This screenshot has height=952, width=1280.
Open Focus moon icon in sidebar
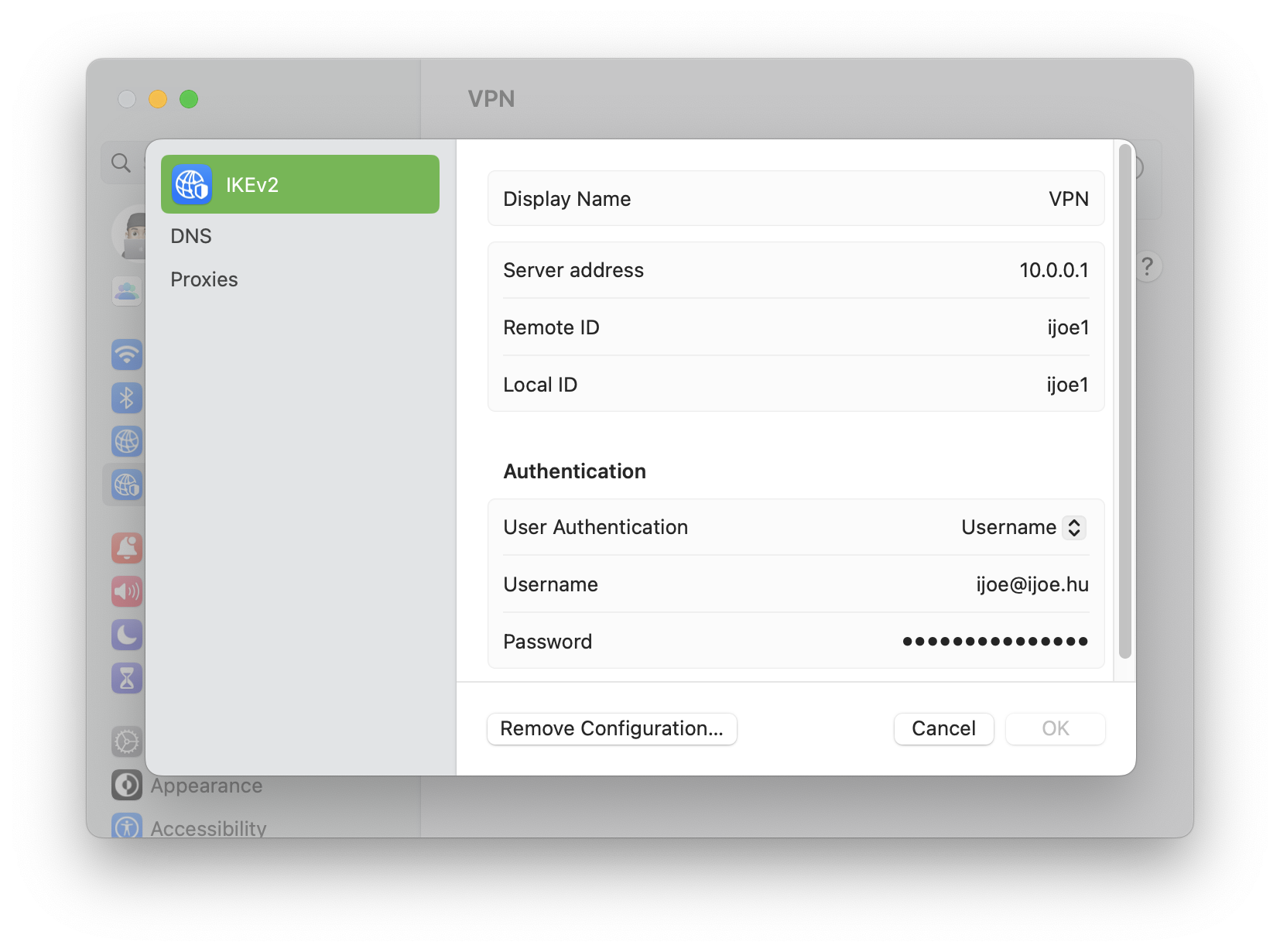click(x=127, y=635)
